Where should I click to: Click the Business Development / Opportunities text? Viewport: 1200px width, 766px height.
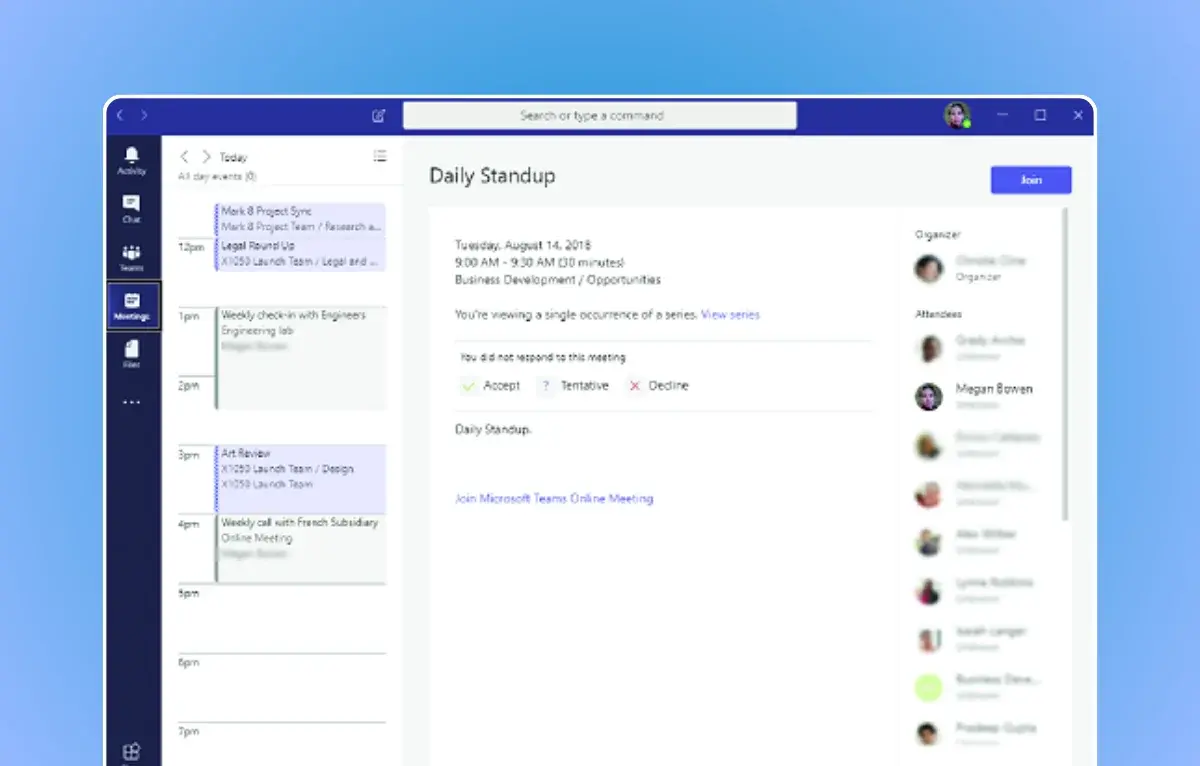tap(558, 280)
